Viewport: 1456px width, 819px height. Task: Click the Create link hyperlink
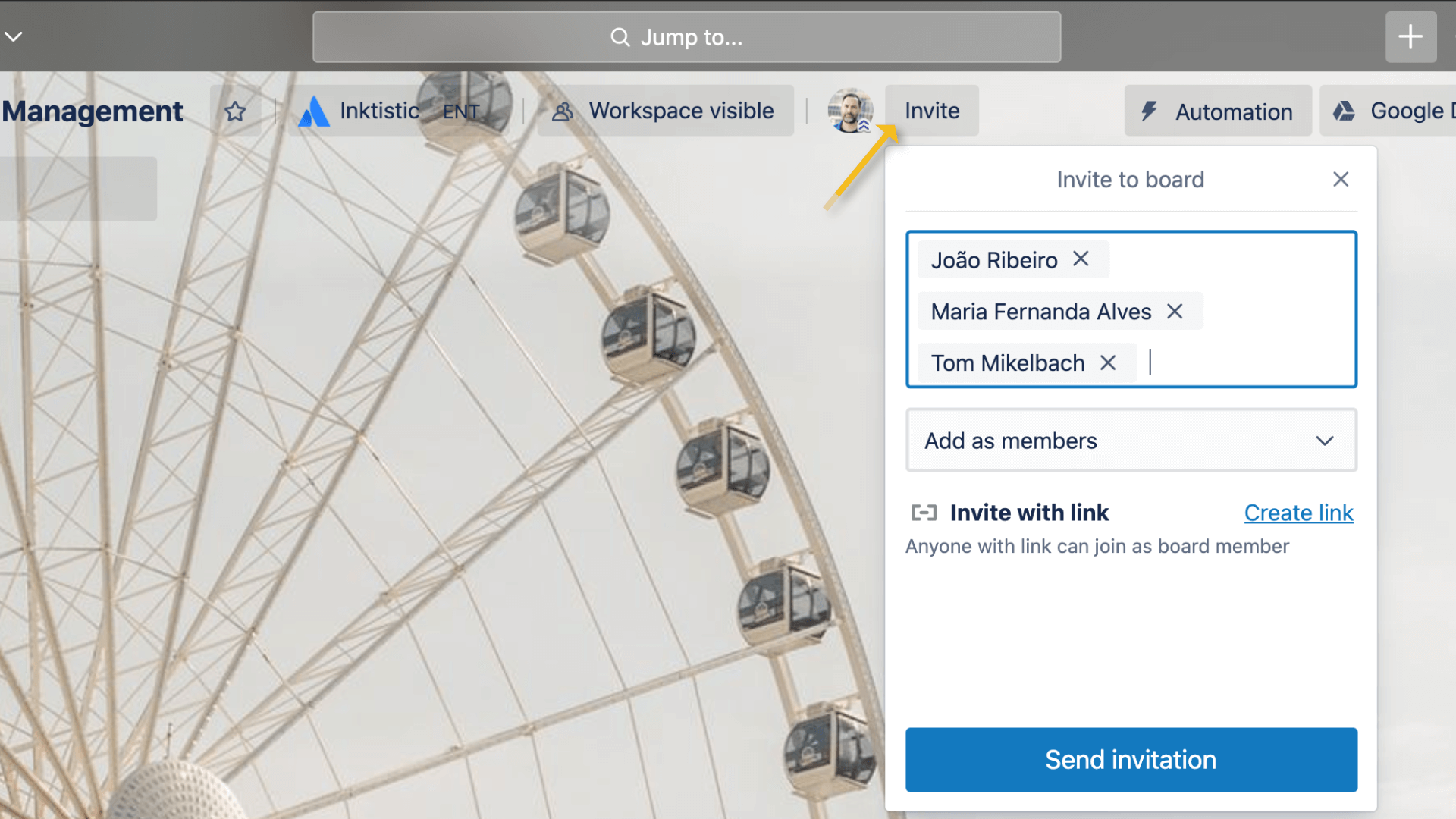(x=1299, y=512)
